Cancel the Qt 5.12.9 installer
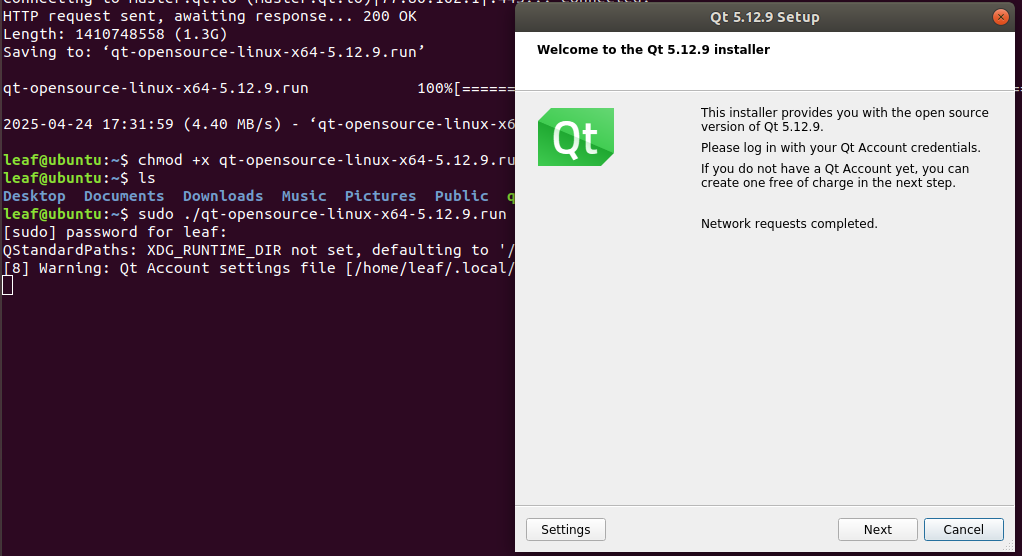This screenshot has width=1022, height=556. 963,529
